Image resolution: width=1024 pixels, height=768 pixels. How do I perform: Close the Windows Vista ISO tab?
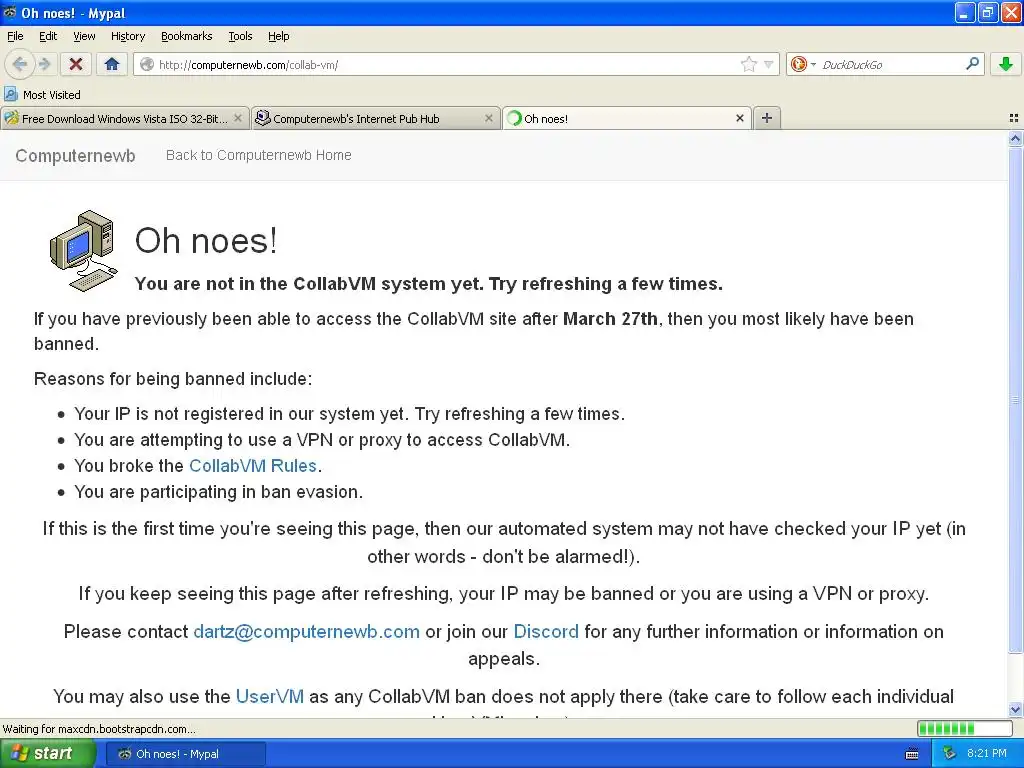point(238,118)
